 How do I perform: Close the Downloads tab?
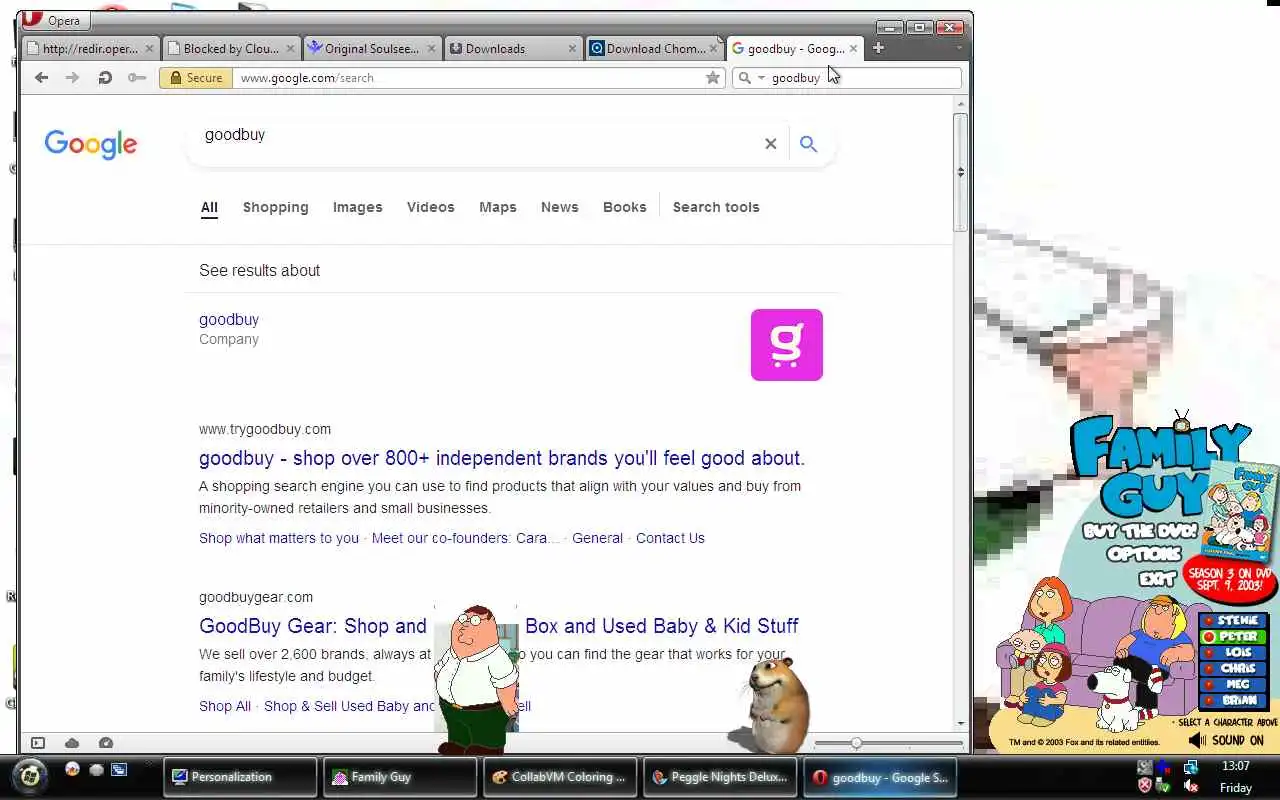coord(573,48)
